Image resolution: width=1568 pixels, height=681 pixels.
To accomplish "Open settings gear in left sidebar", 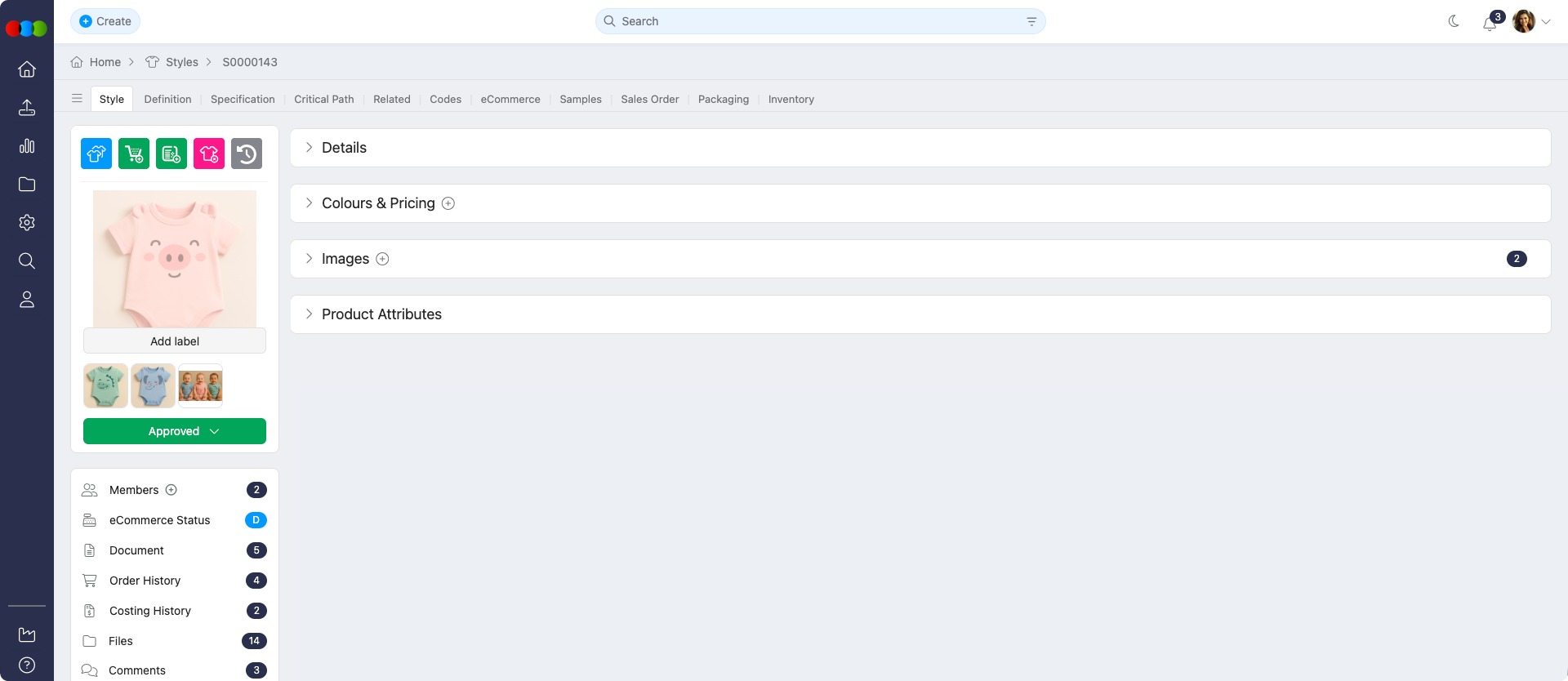I will [x=27, y=223].
